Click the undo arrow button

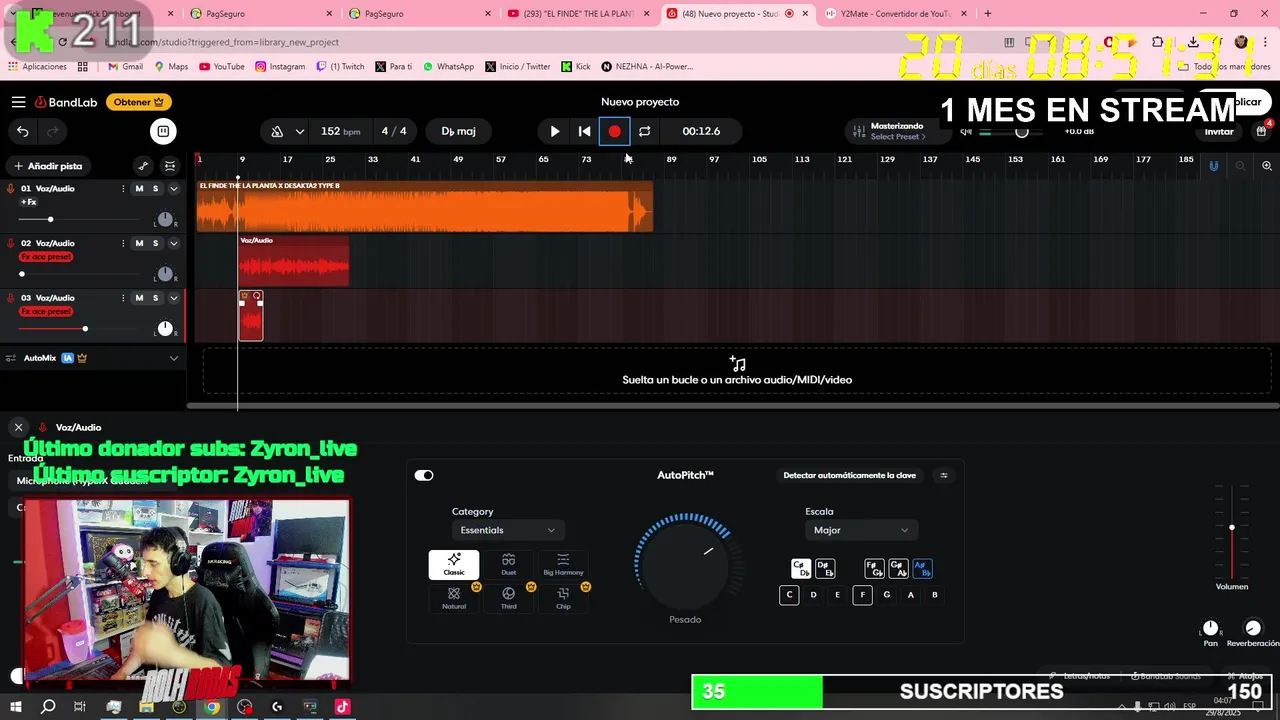tap(23, 131)
